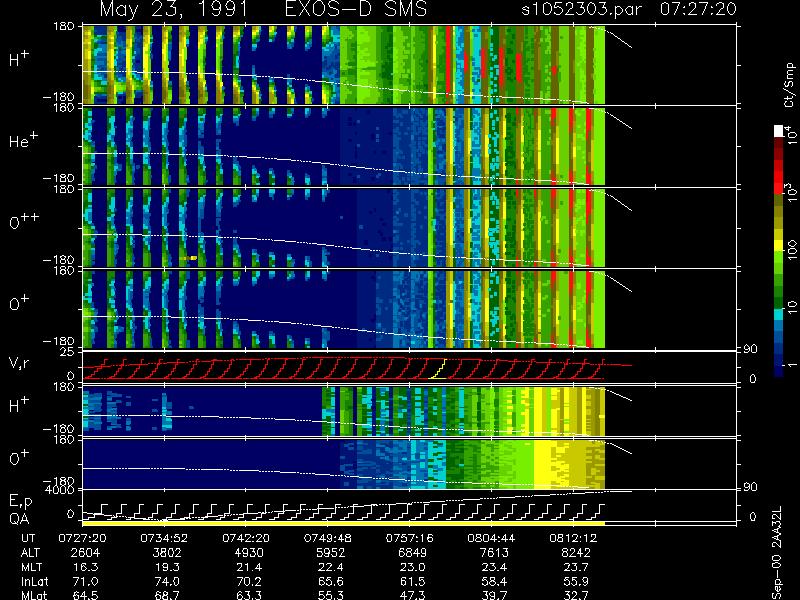The image size is (800, 600).
Task: Click the '100' color bar tick label
Action: pyautogui.click(x=792, y=251)
